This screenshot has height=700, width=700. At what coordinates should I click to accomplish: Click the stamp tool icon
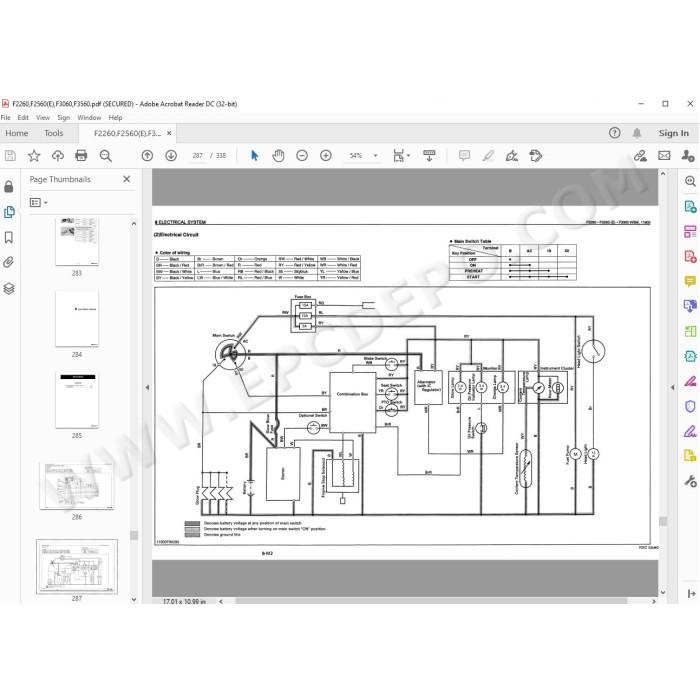point(536,156)
